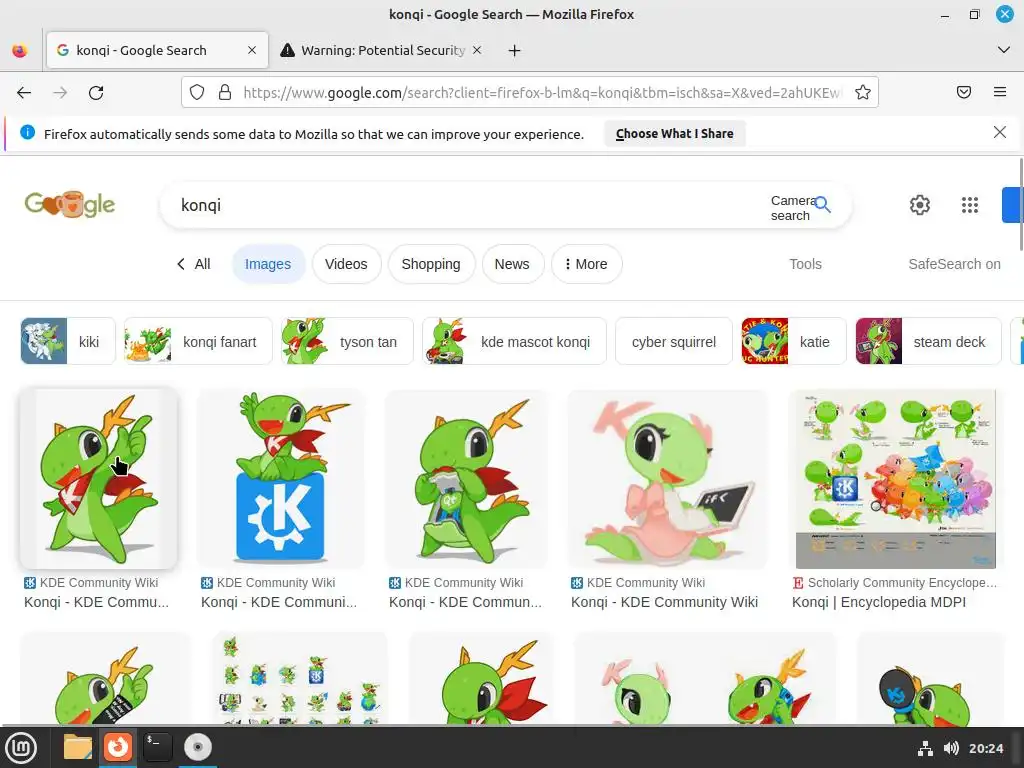The width and height of the screenshot is (1024, 768).
Task: Open the many small Konqi sprites thumbnail
Action: coord(300,678)
